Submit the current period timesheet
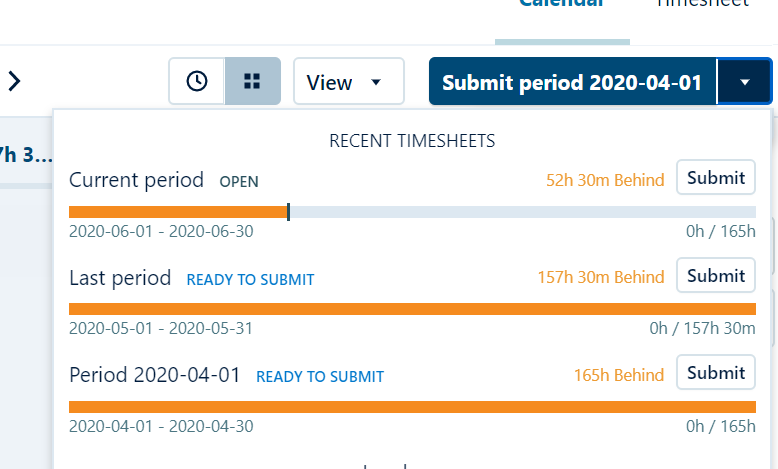This screenshot has height=469, width=778. (x=715, y=177)
